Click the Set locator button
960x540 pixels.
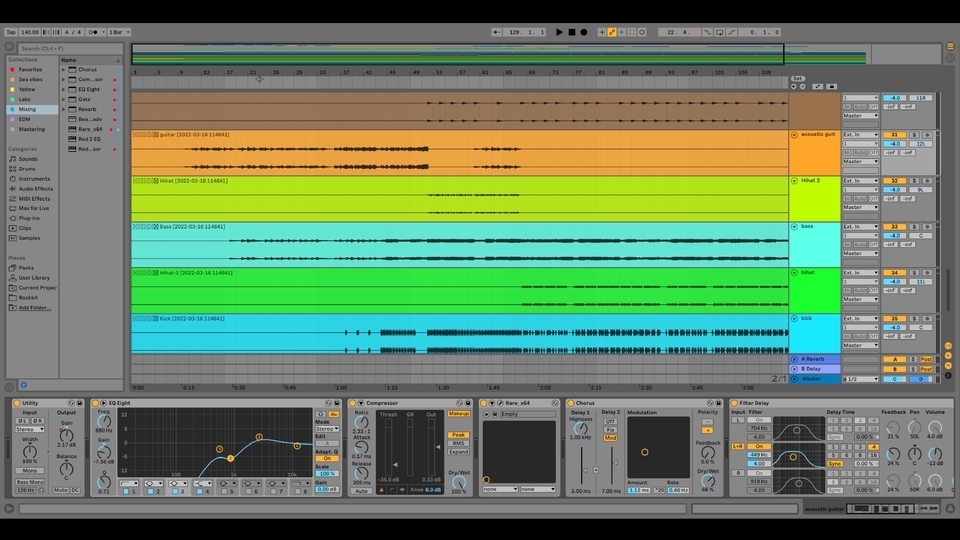click(x=797, y=78)
